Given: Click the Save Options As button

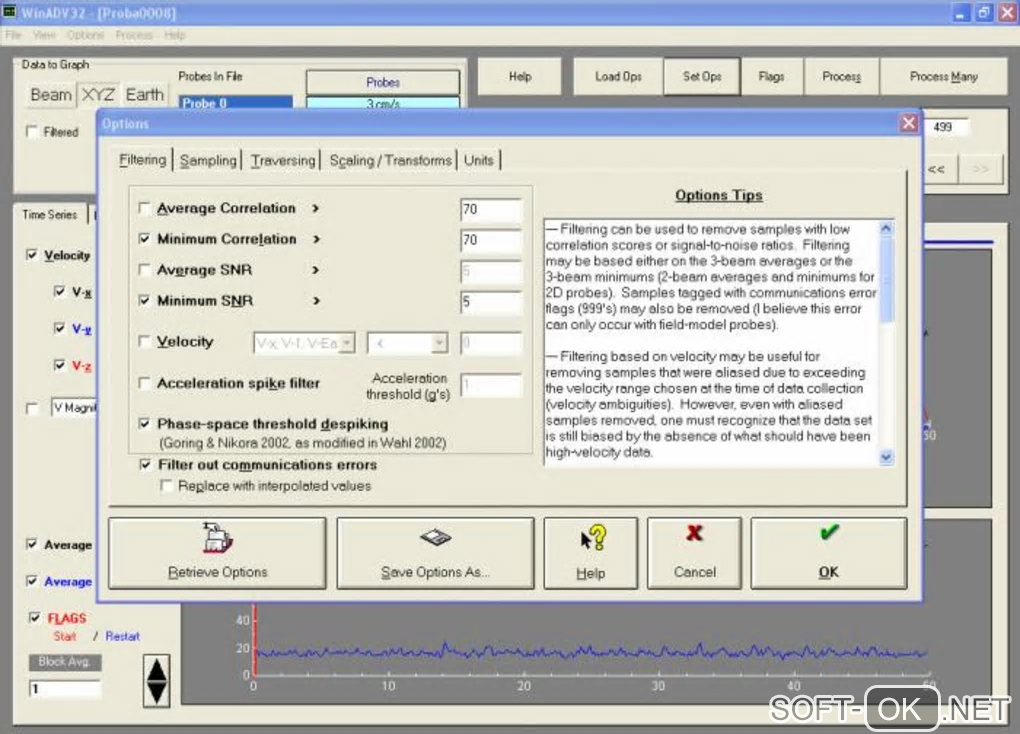Looking at the screenshot, I should (x=435, y=554).
